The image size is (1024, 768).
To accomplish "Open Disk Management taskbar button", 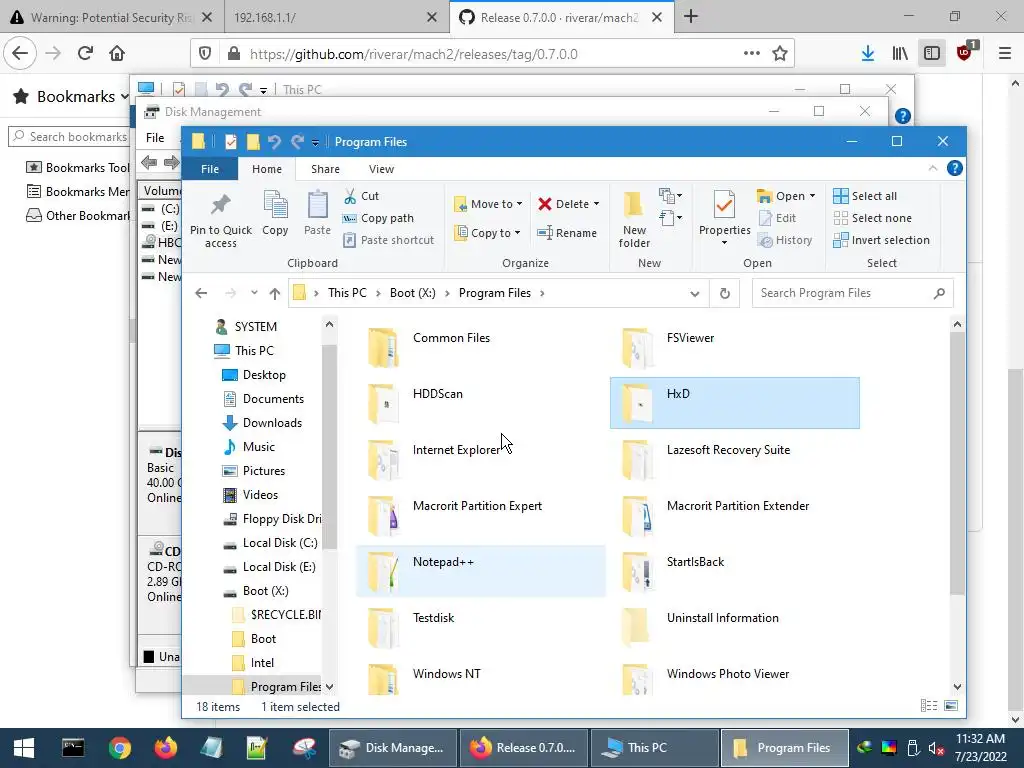I will tap(392, 748).
